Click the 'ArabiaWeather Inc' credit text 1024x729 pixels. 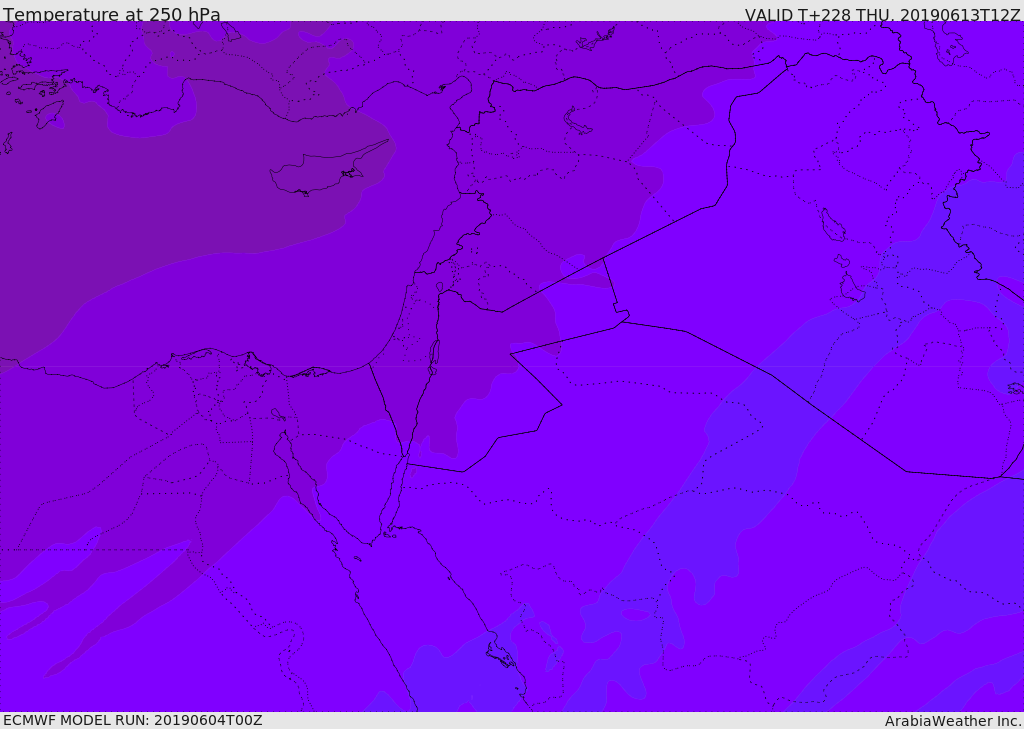pyautogui.click(x=952, y=721)
